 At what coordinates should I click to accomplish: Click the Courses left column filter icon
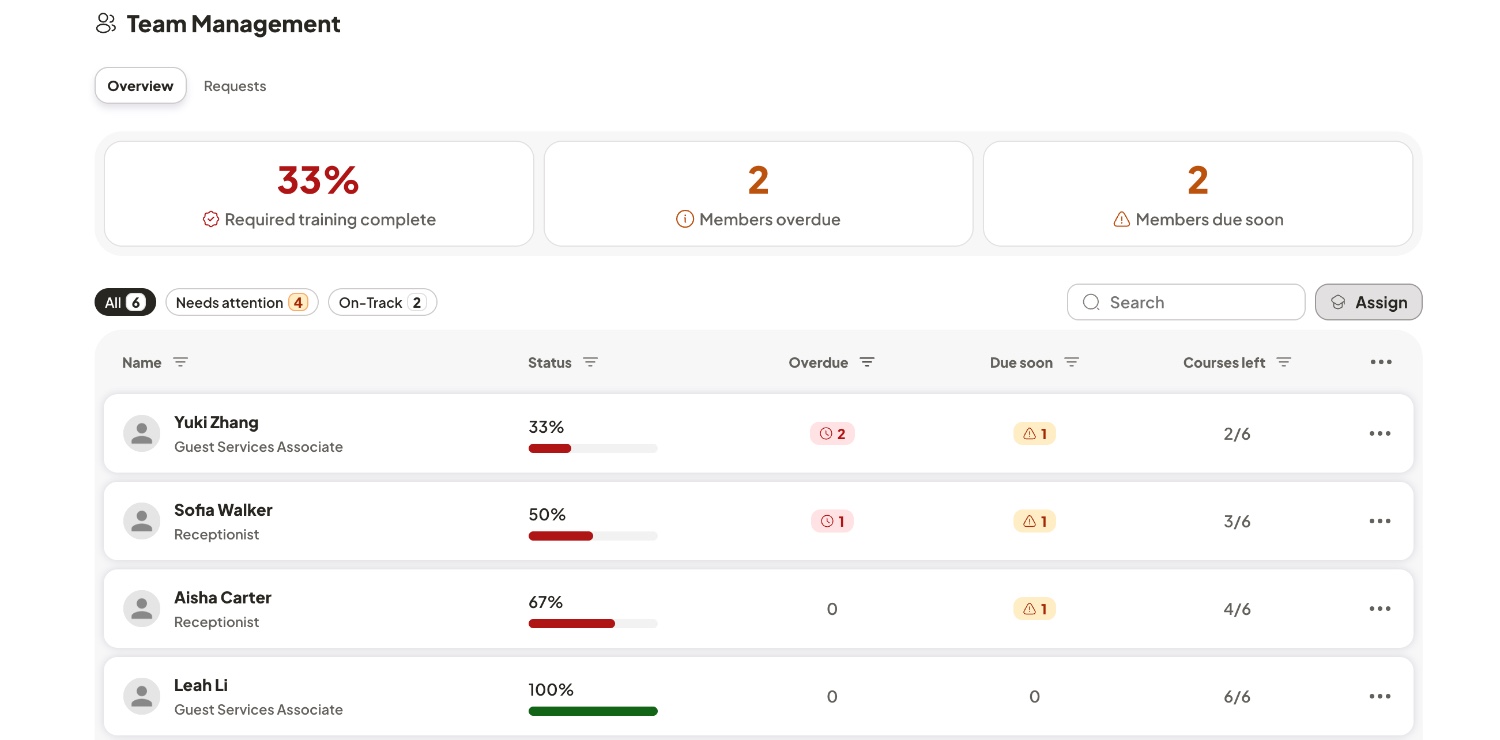[1284, 362]
